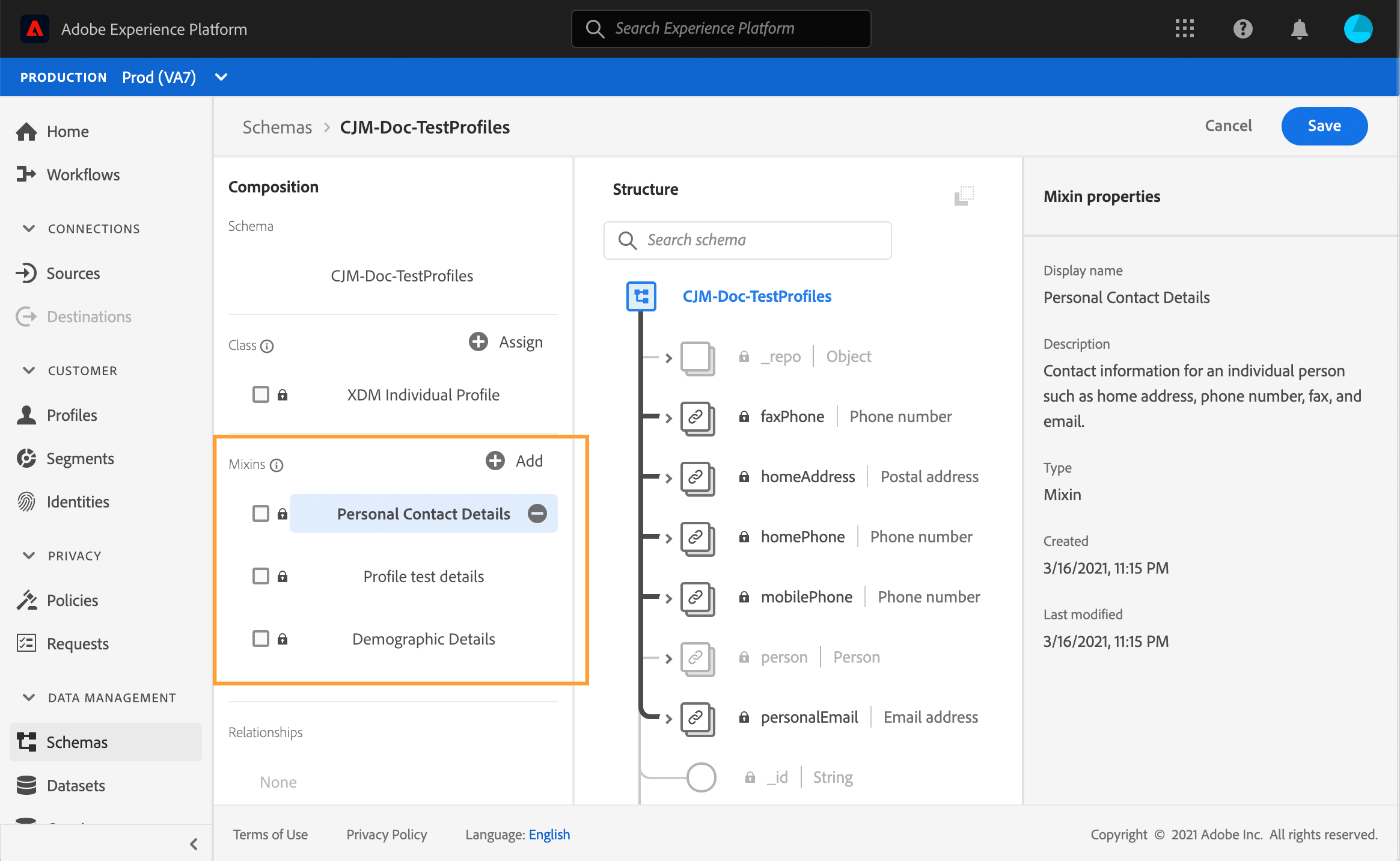Click the Save button
1400x861 pixels.
[1324, 126]
